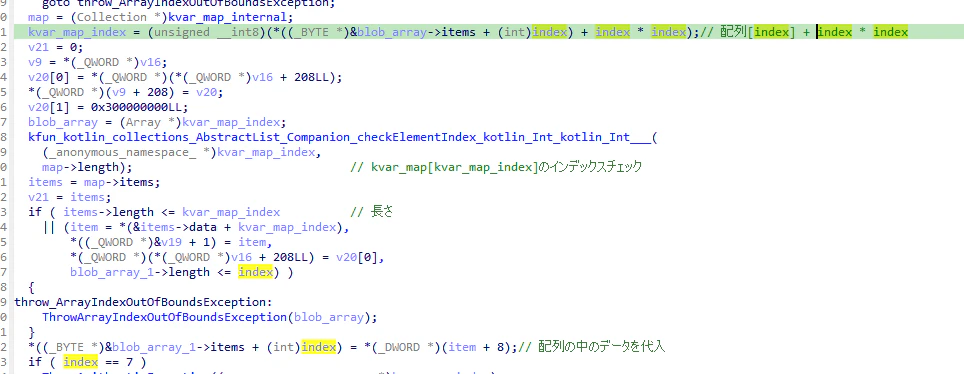Click the opening brace '{' line

pos(31,287)
